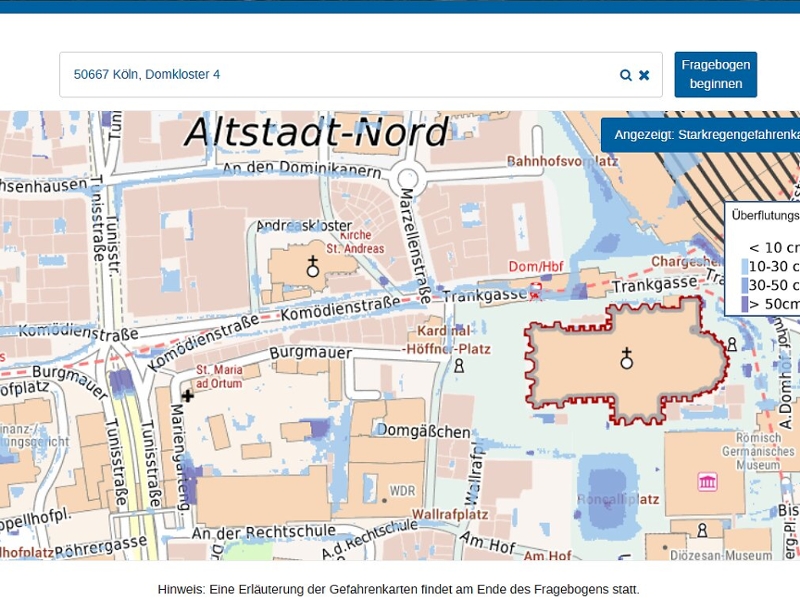Click the WDR building marker dot
This screenshot has height=600, width=800.
(x=384, y=499)
